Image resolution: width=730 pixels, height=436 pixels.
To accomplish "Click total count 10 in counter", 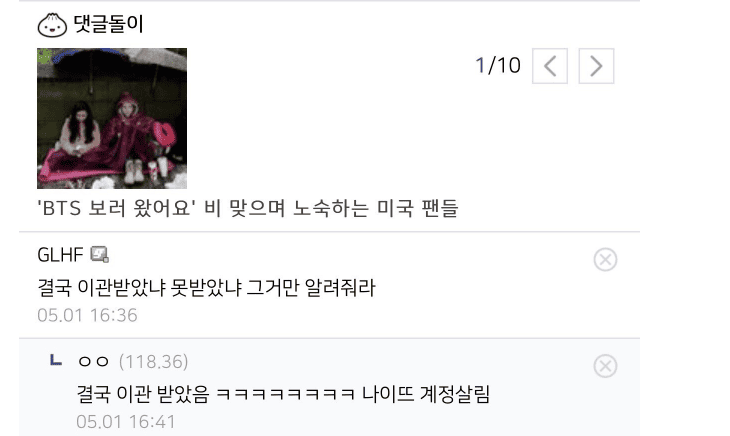I will coord(509,66).
